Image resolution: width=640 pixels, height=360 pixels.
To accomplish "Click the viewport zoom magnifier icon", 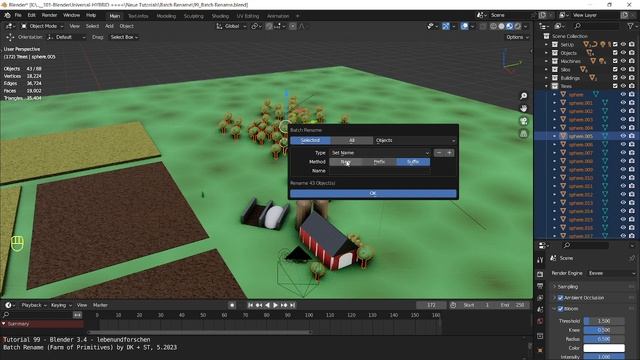I will [x=523, y=96].
